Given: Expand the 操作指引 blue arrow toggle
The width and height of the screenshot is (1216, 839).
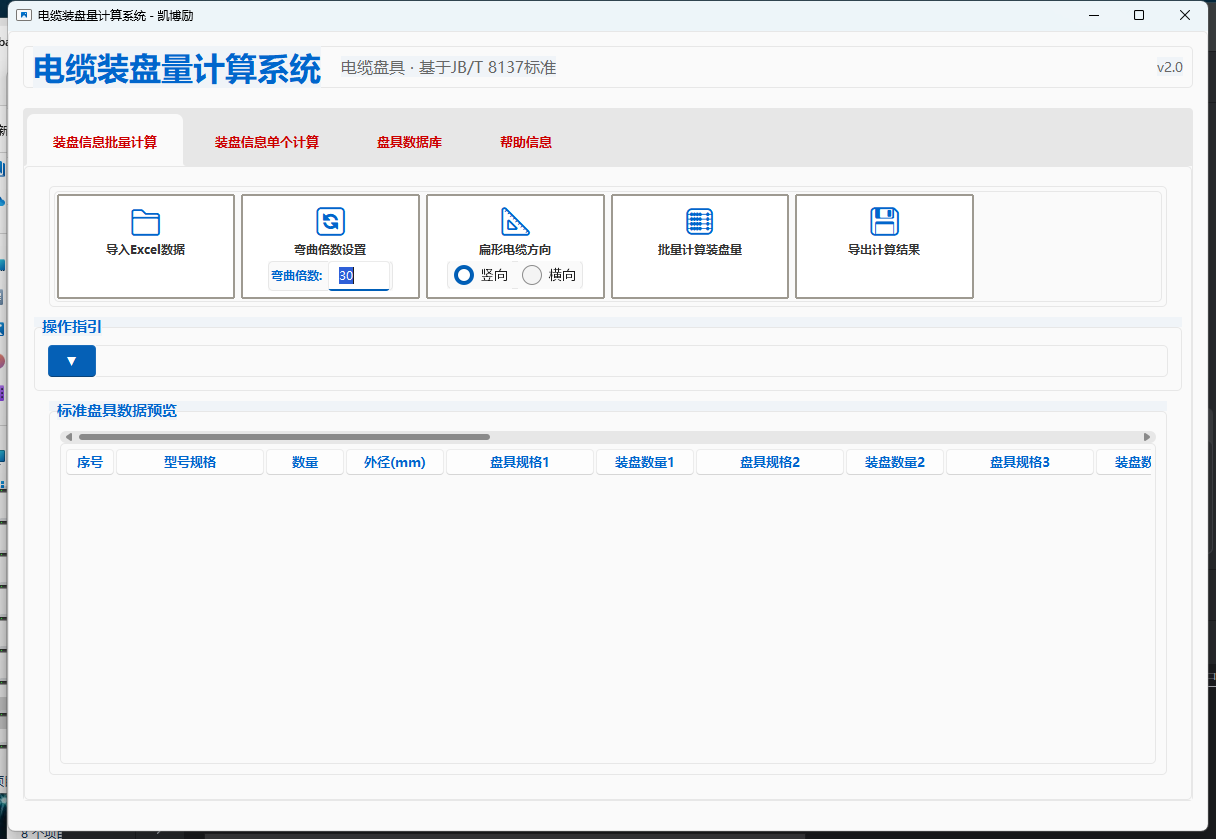Looking at the screenshot, I should tap(72, 361).
